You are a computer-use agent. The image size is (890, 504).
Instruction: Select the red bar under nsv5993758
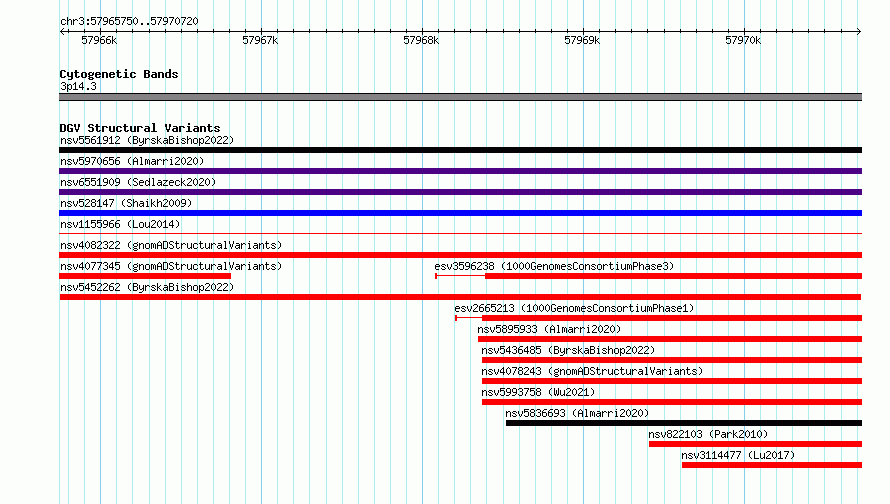point(672,402)
